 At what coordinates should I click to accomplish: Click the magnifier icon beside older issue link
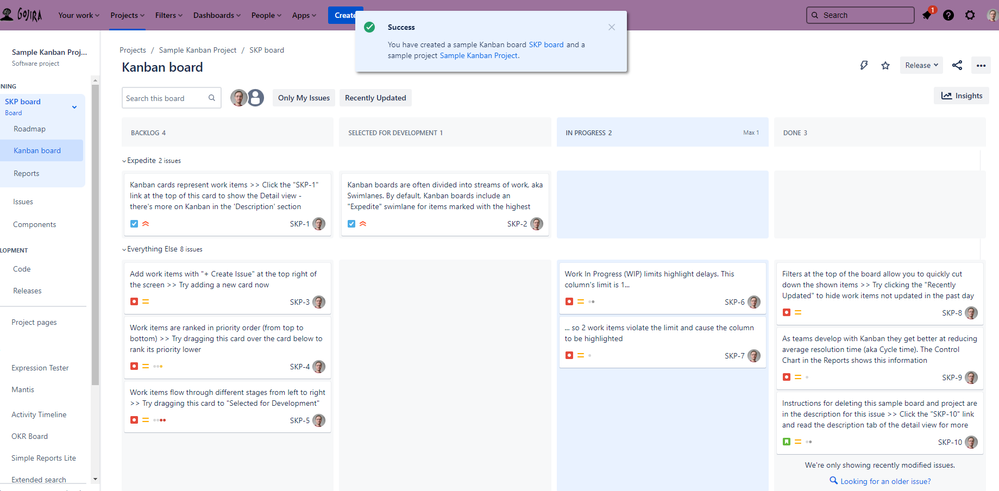click(833, 481)
